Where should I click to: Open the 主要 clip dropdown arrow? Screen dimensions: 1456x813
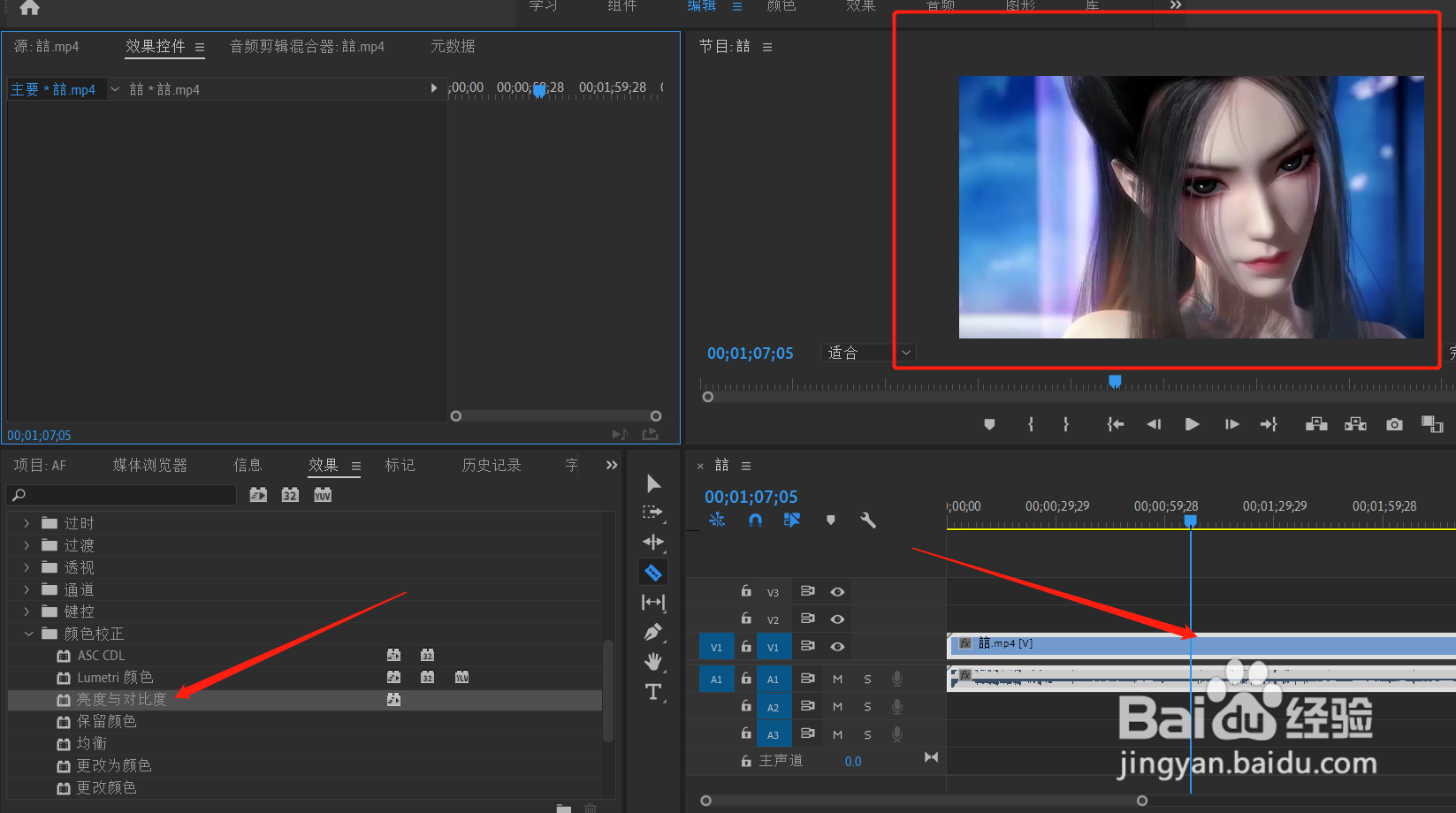tap(115, 89)
